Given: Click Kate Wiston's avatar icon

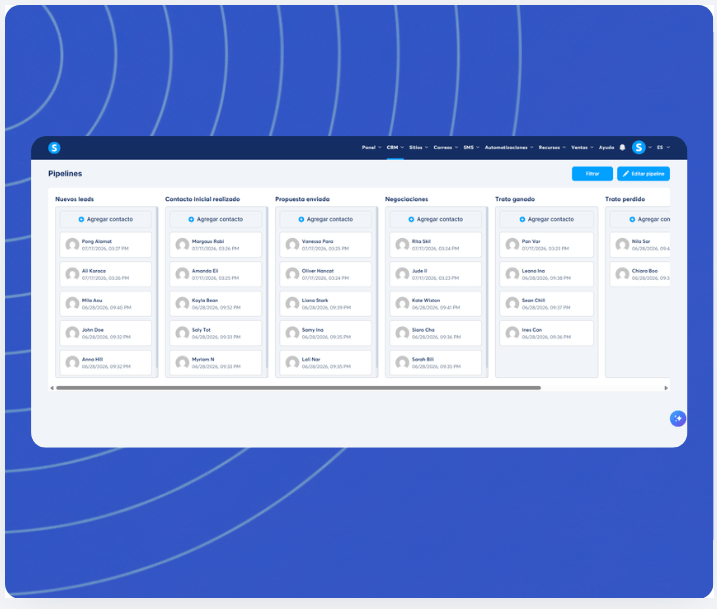Looking at the screenshot, I should coord(402,304).
